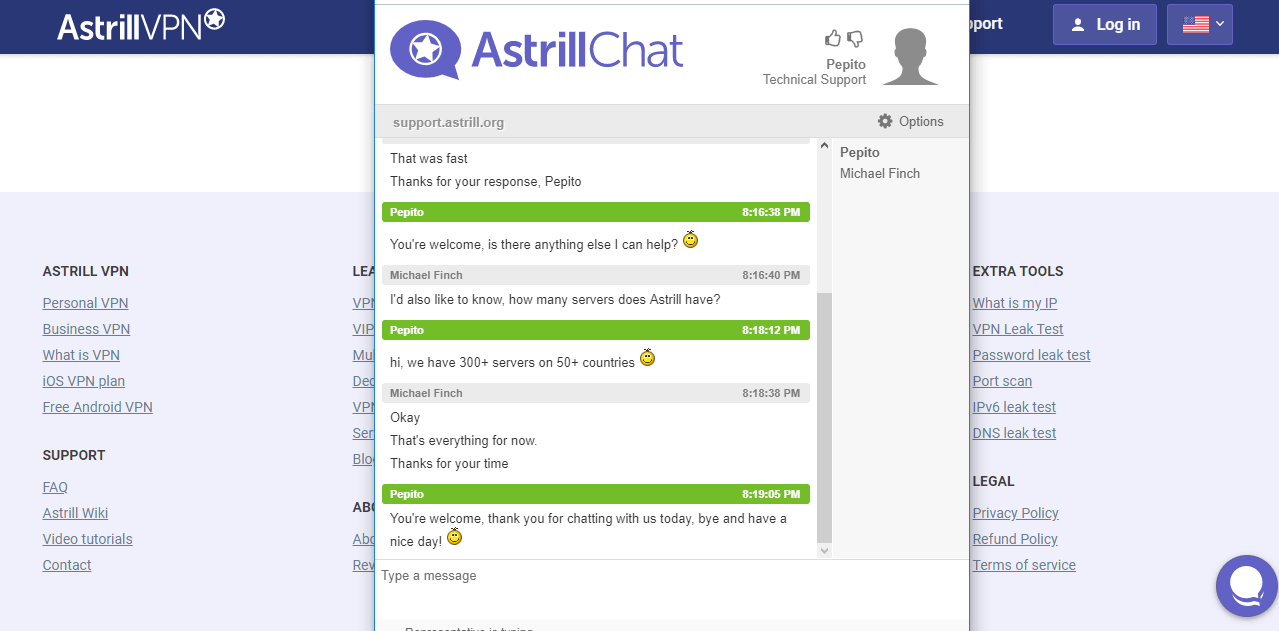Click the support.astrill.org address text

pos(448,122)
